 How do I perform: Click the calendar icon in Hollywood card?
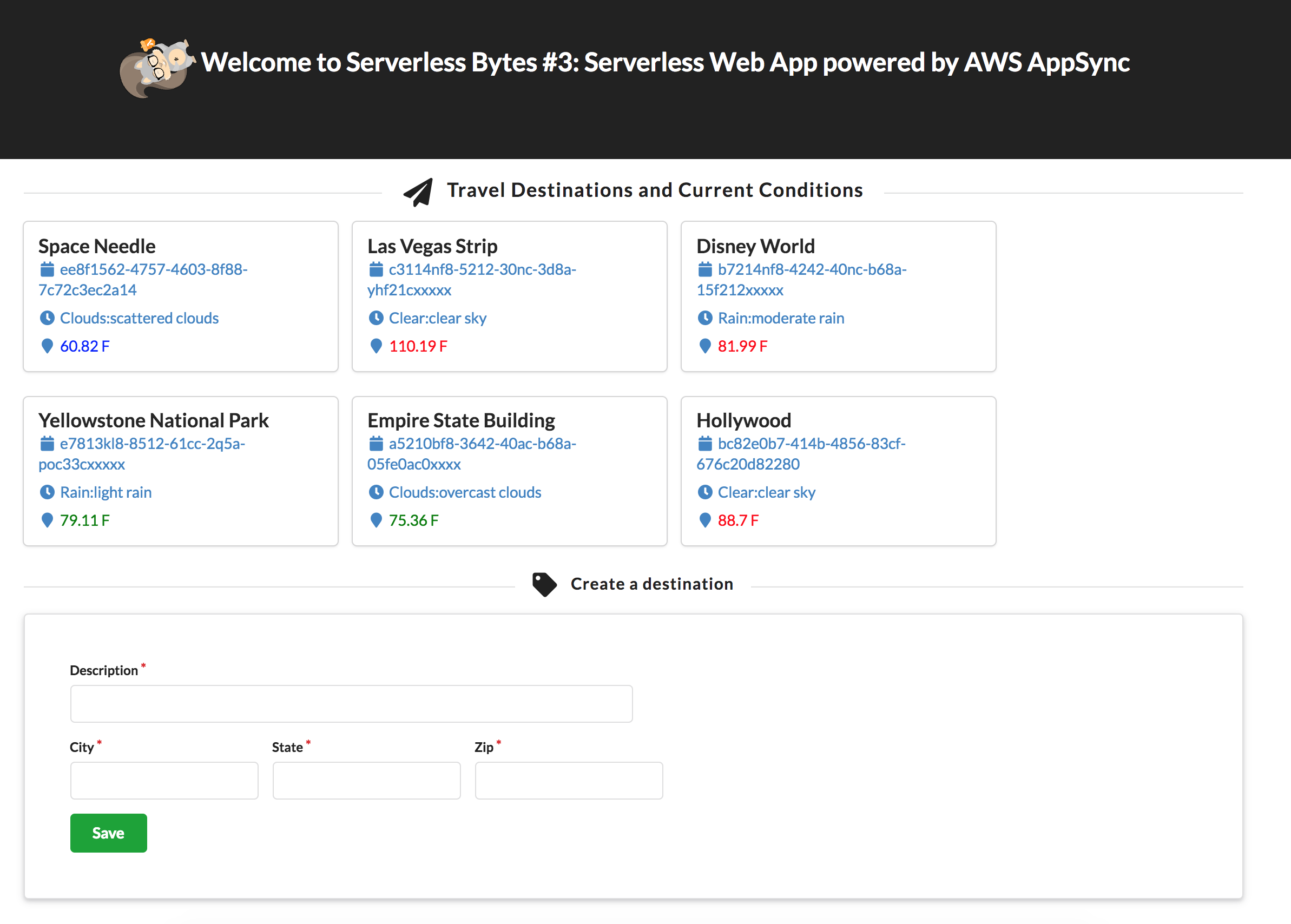(x=705, y=443)
